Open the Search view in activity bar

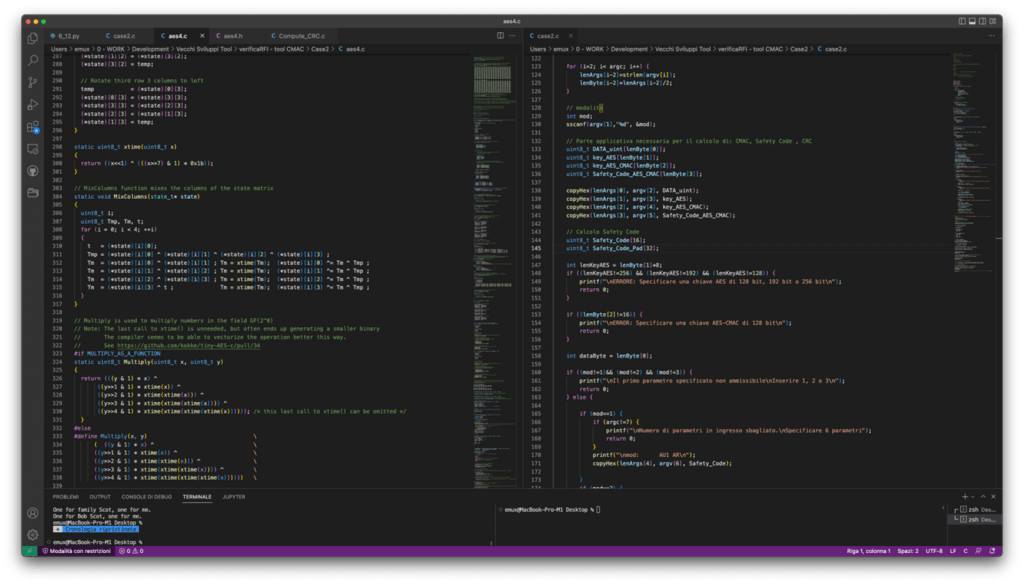33,60
